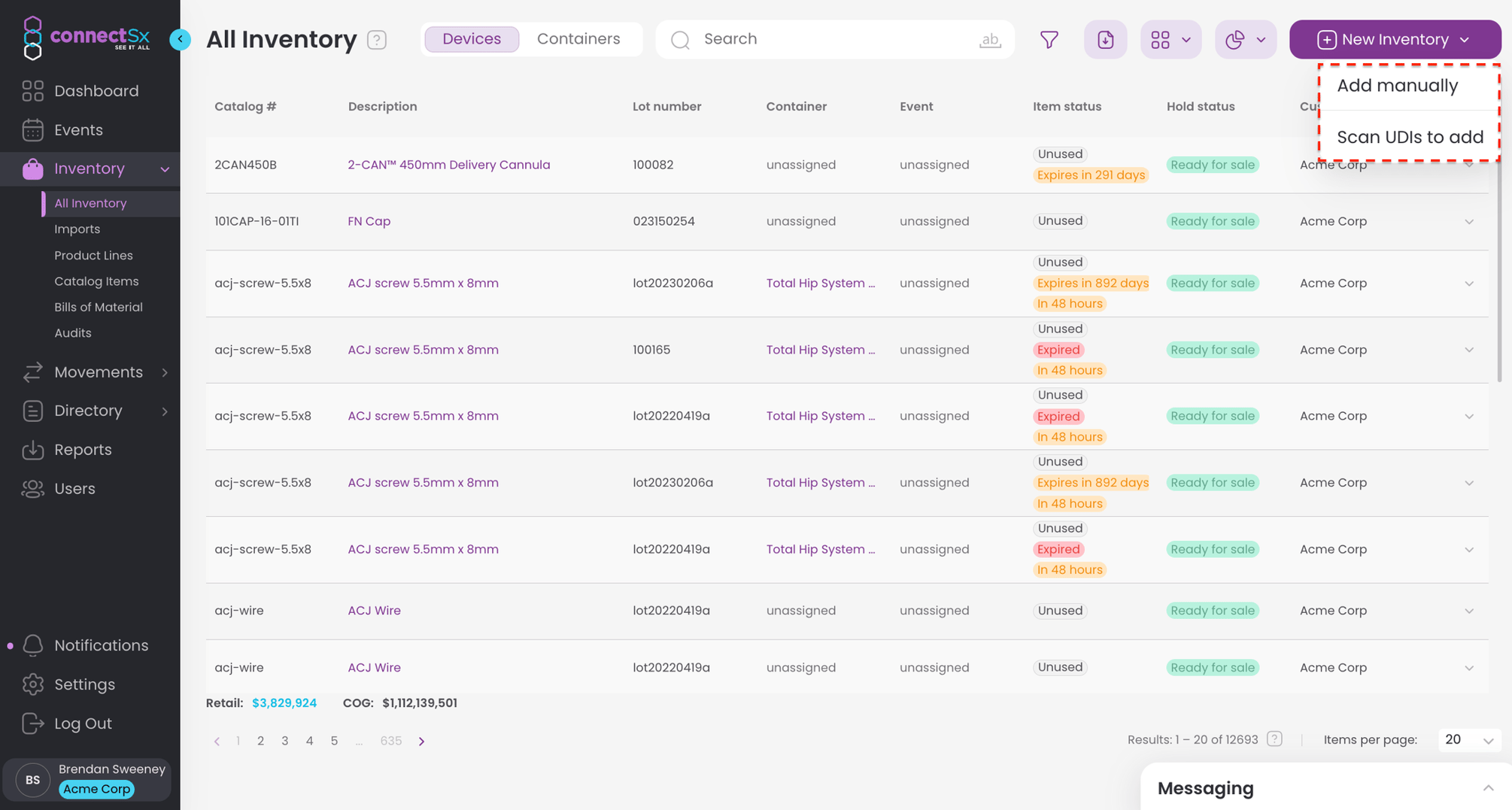Go to page 3 of results
The image size is (1512, 810).
coord(284,740)
